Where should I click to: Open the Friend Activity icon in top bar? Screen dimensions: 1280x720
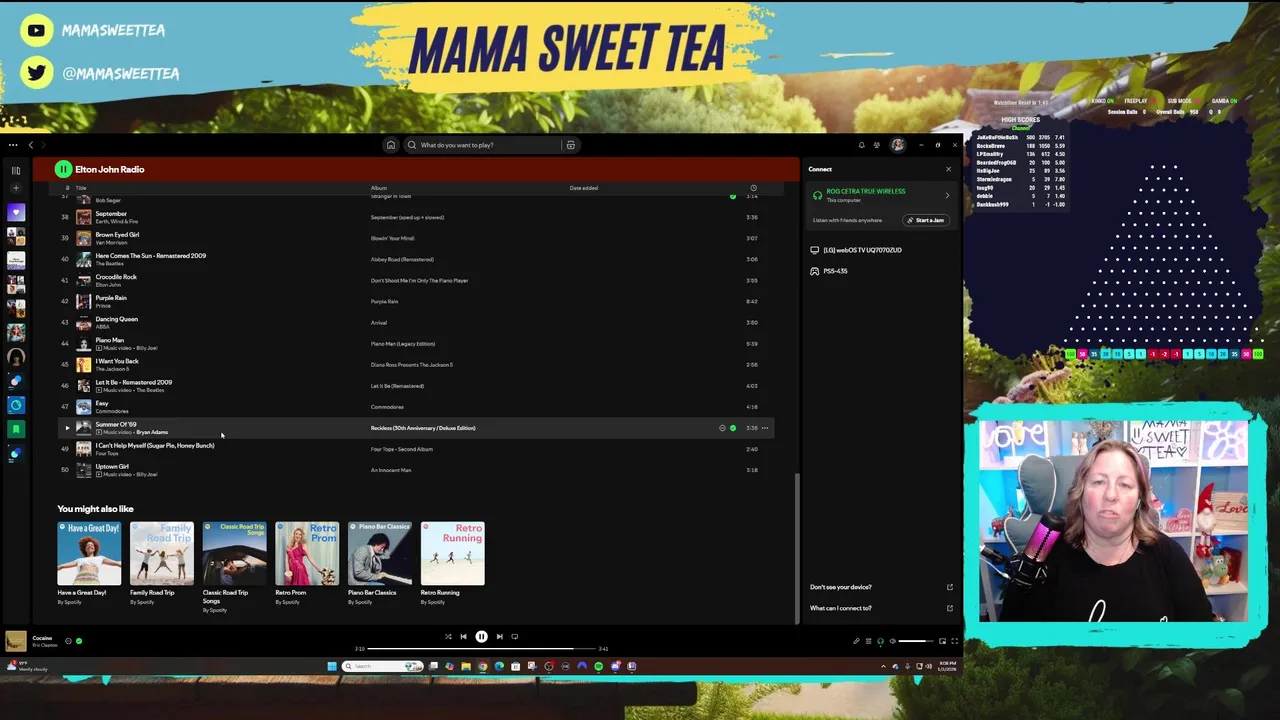click(877, 145)
